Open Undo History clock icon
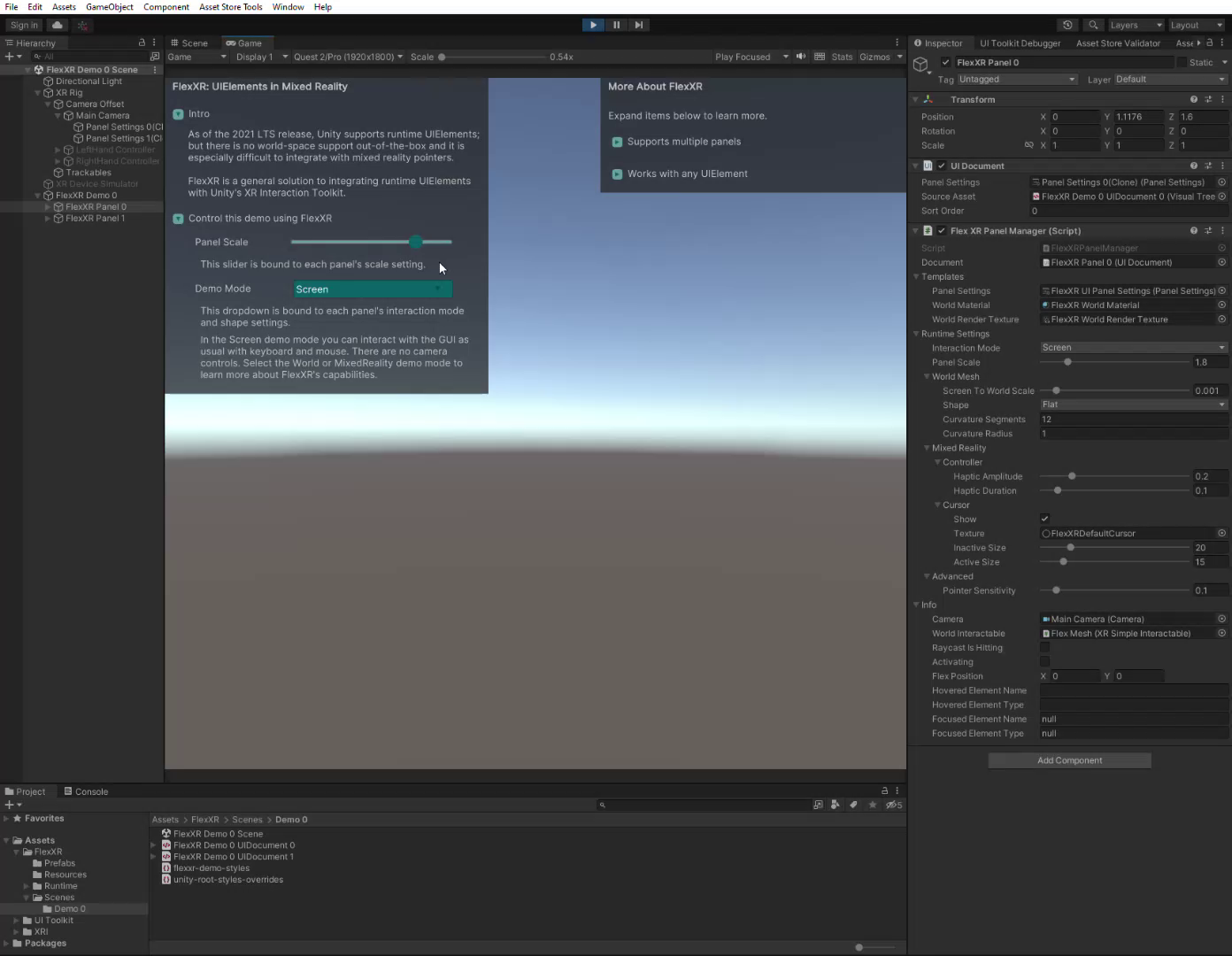This screenshot has height=956, width=1232. click(1067, 25)
